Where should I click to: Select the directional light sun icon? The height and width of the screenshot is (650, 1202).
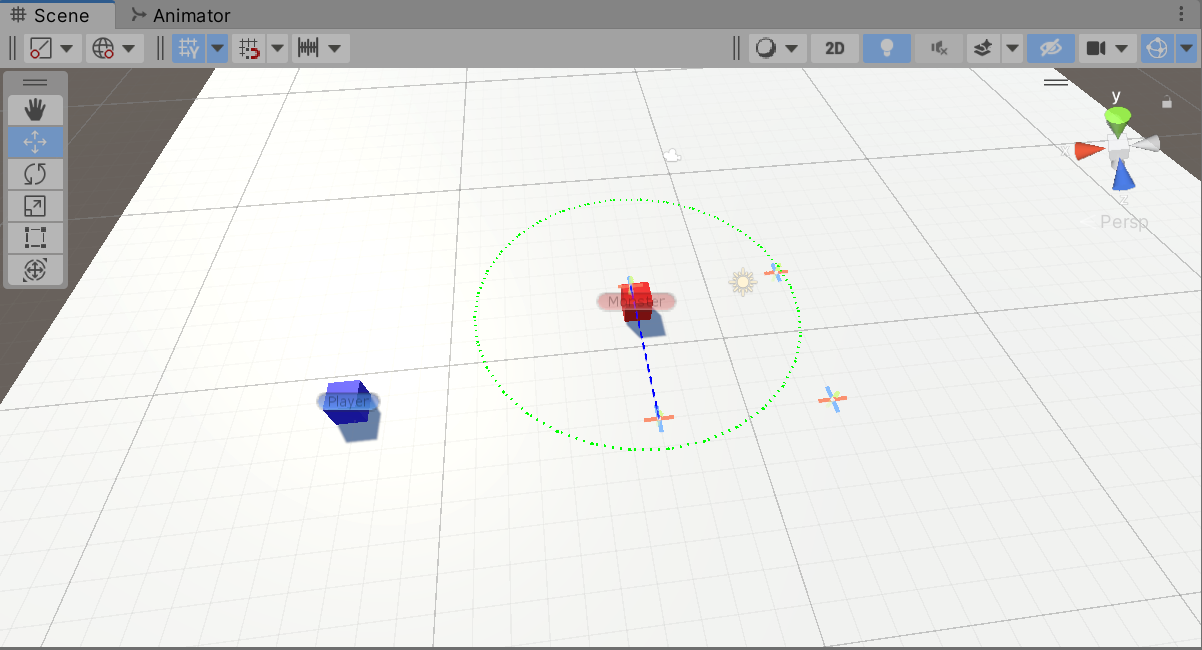pyautogui.click(x=742, y=281)
